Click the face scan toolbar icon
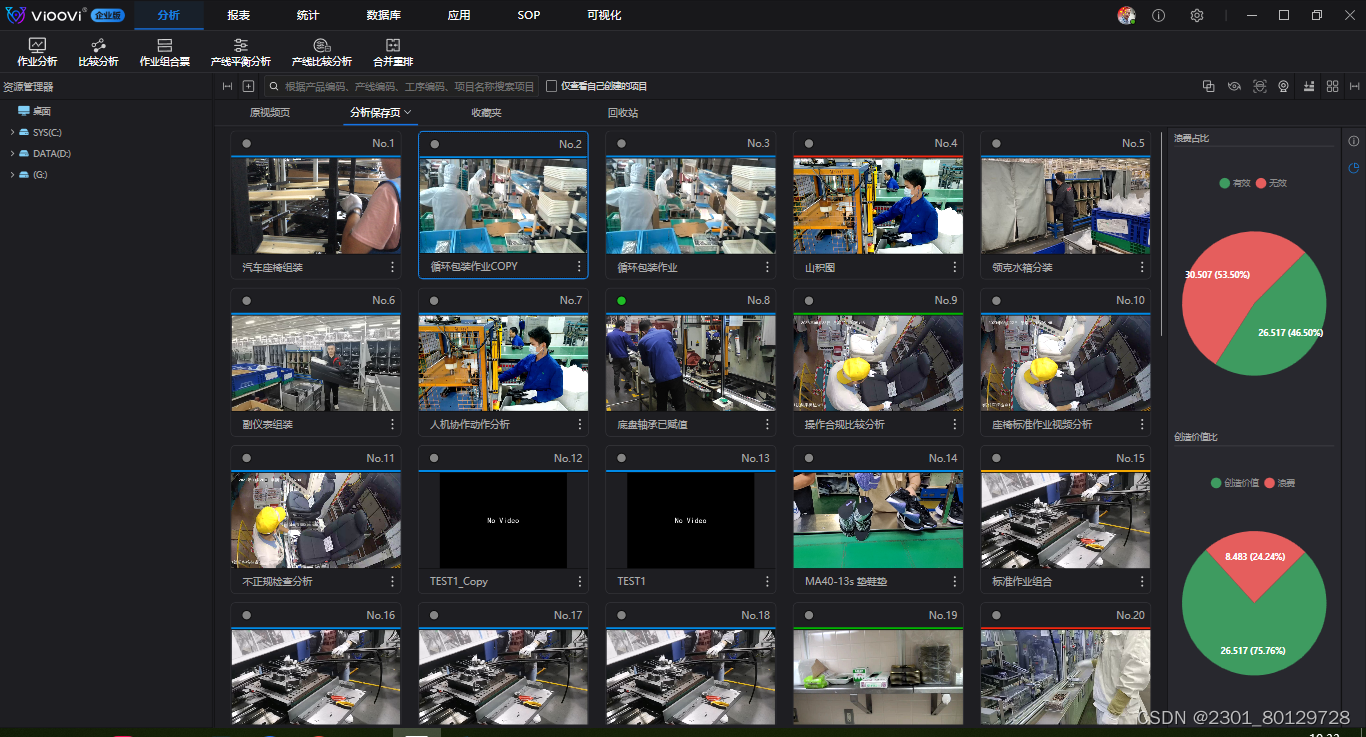Screen dimensions: 1366x737 pos(1259,86)
